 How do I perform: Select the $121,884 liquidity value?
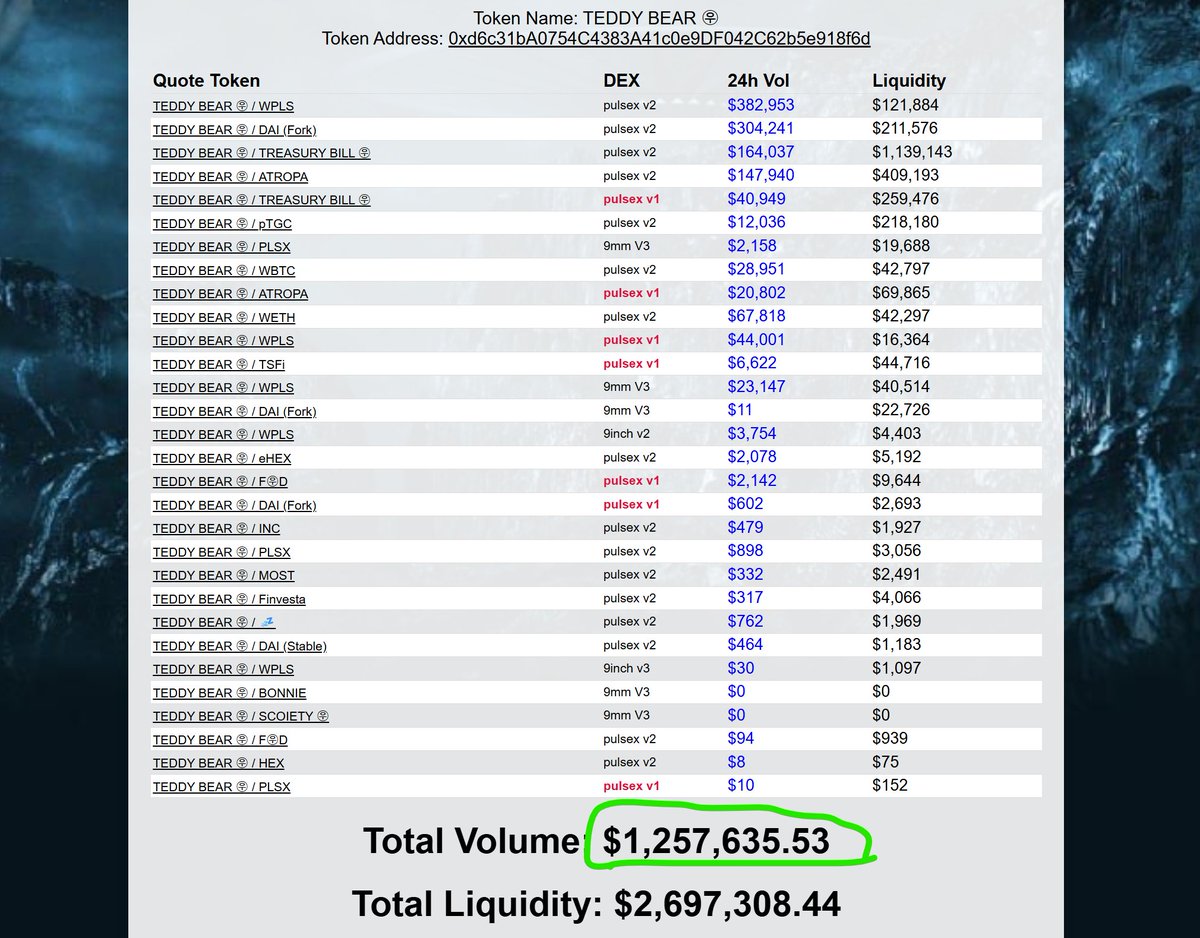click(x=906, y=105)
